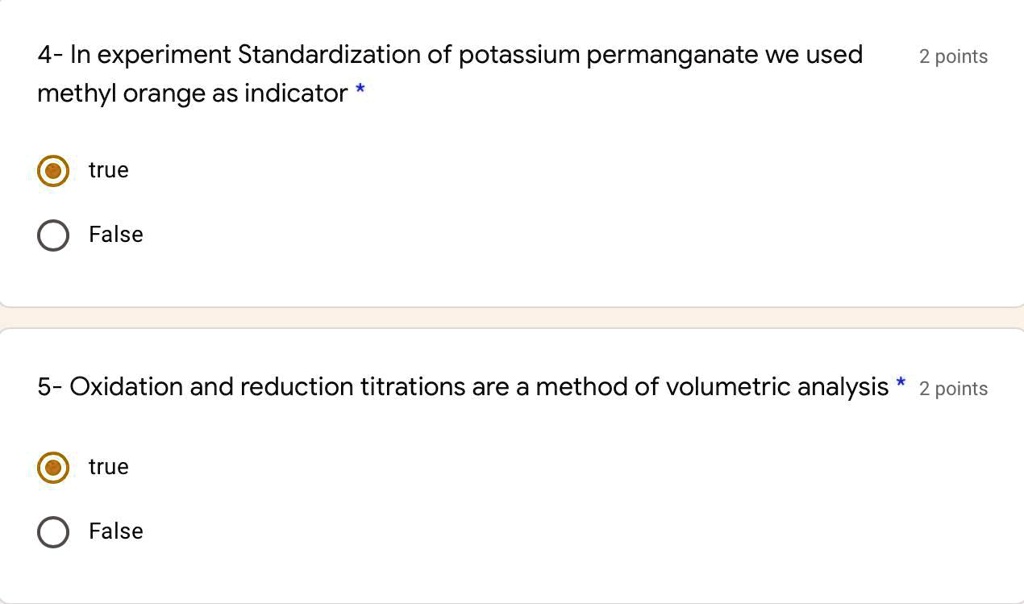Screen dimensions: 1024x604
Task: Click the empty radio circle beside 'False' in question 4
Action: (x=53, y=235)
